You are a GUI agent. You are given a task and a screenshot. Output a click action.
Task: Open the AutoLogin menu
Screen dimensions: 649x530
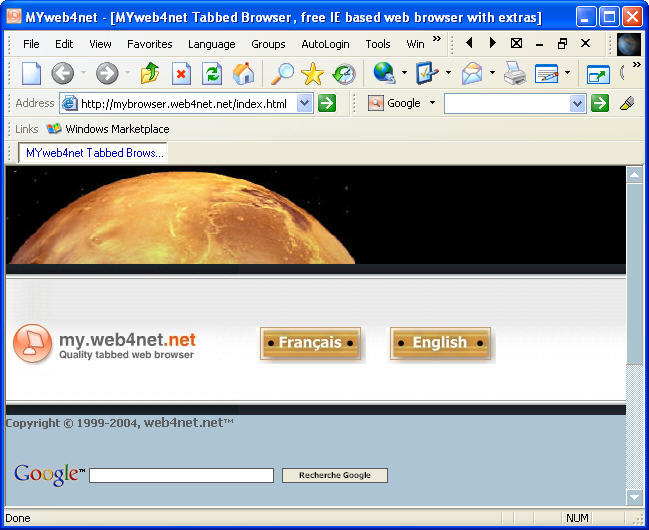point(325,44)
